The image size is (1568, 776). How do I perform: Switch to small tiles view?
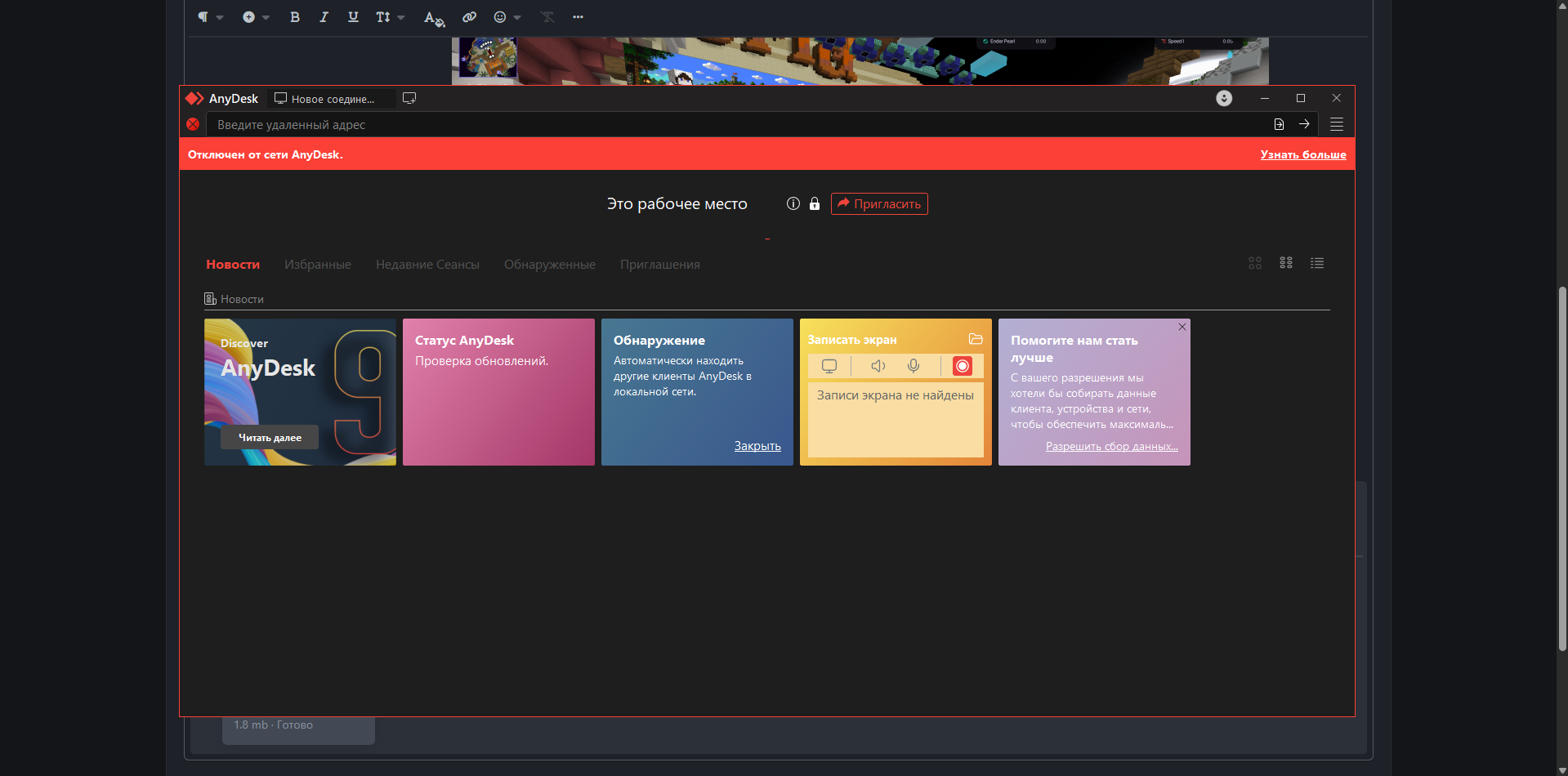pos(1286,263)
